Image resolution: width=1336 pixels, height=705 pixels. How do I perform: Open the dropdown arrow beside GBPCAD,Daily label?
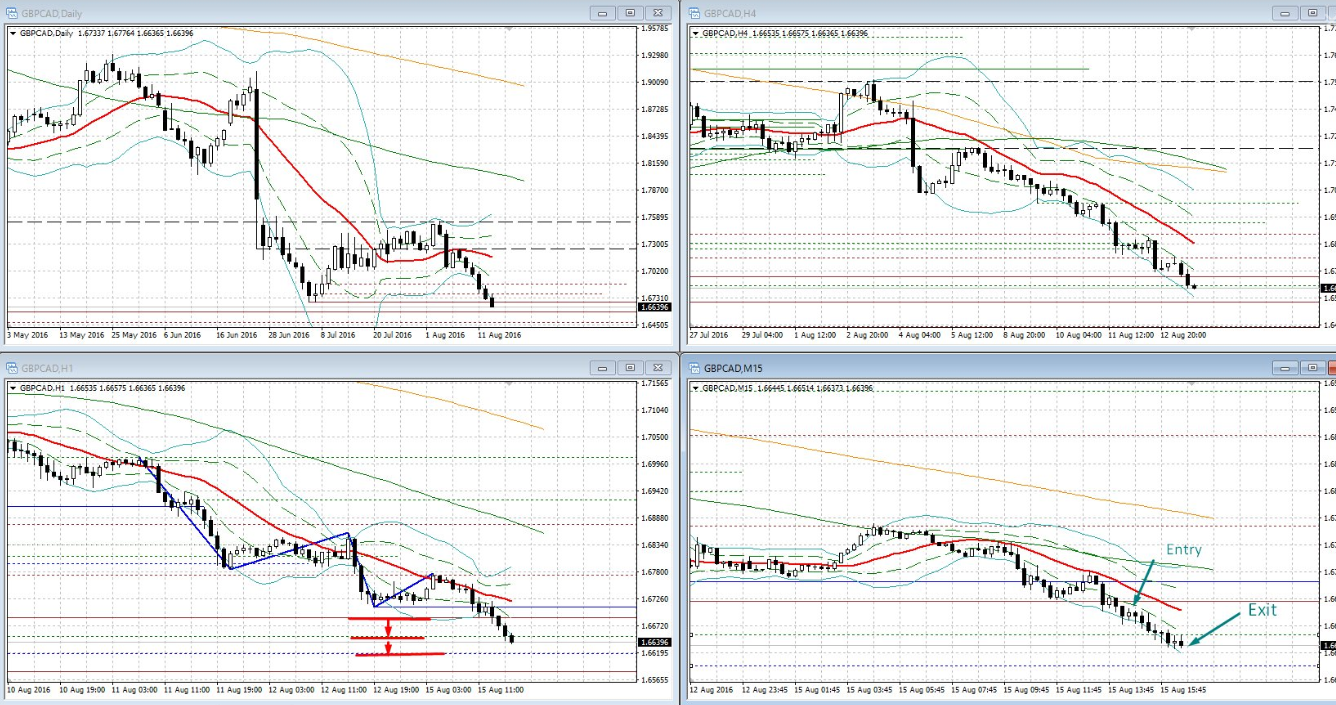point(12,33)
